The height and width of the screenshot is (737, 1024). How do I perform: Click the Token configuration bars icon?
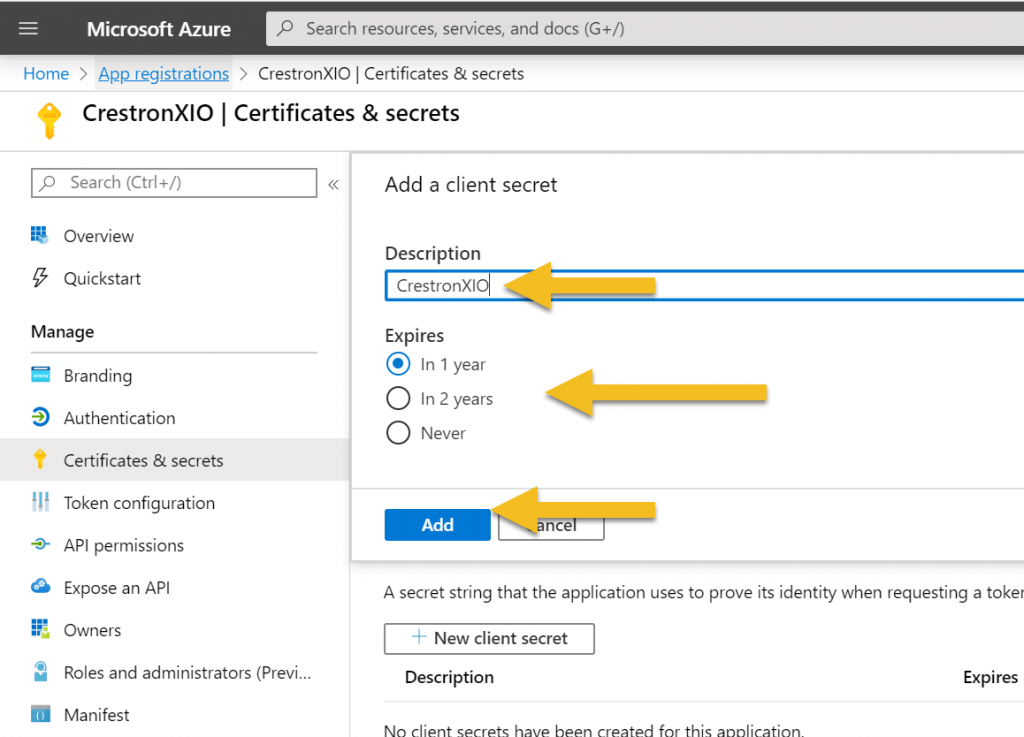tap(40, 502)
